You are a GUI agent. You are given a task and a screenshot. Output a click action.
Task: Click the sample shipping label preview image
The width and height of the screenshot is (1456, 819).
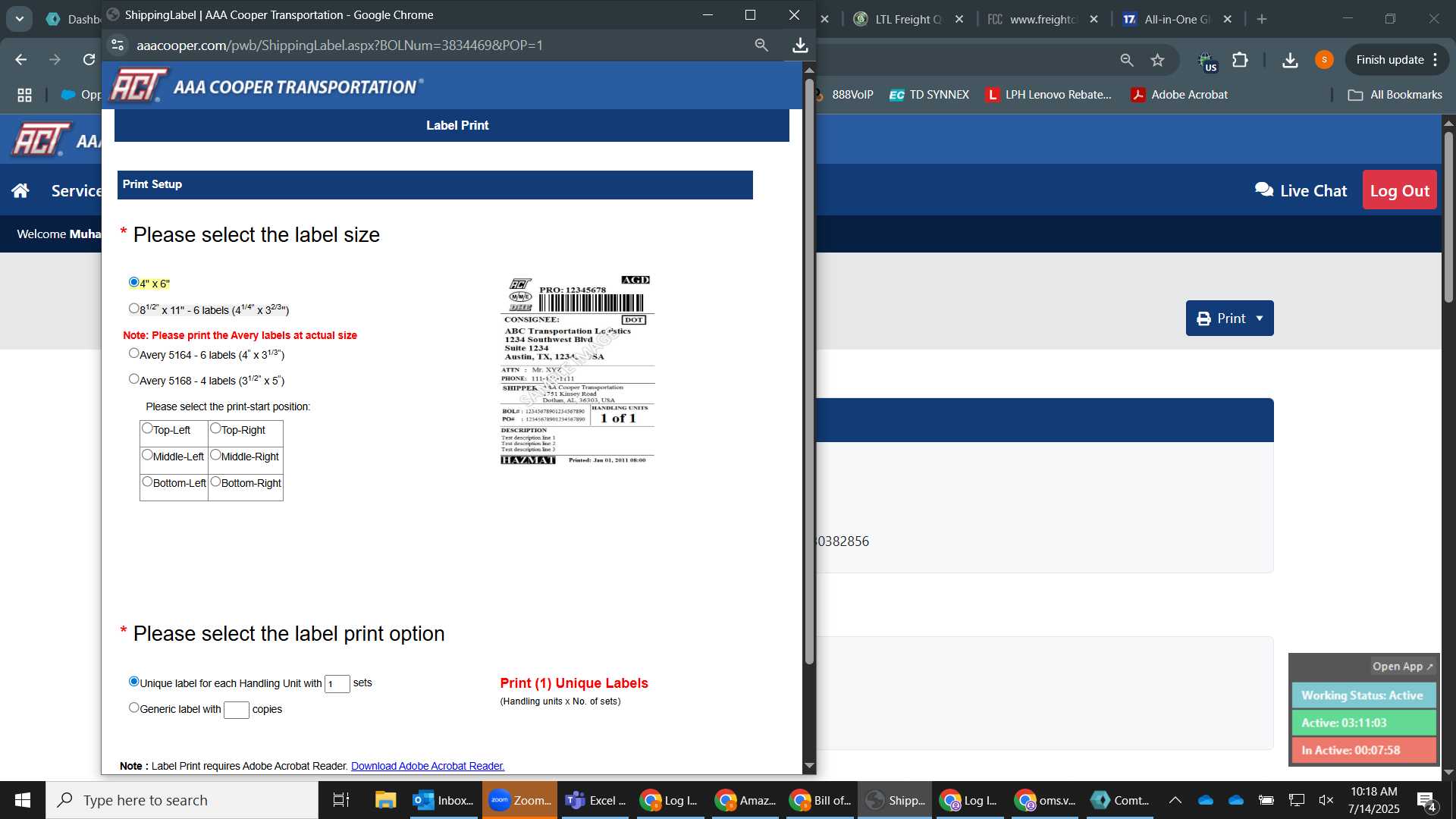[577, 370]
